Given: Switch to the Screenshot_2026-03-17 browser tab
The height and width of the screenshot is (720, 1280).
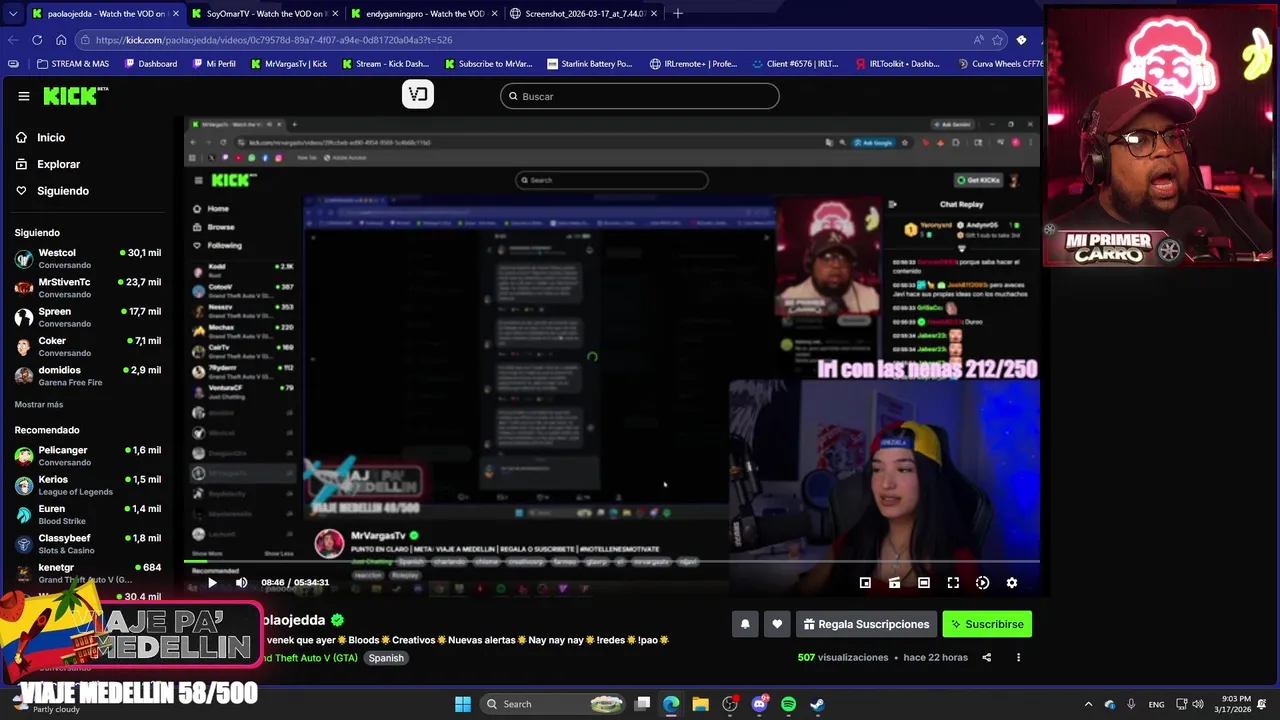Looking at the screenshot, I should [x=584, y=14].
